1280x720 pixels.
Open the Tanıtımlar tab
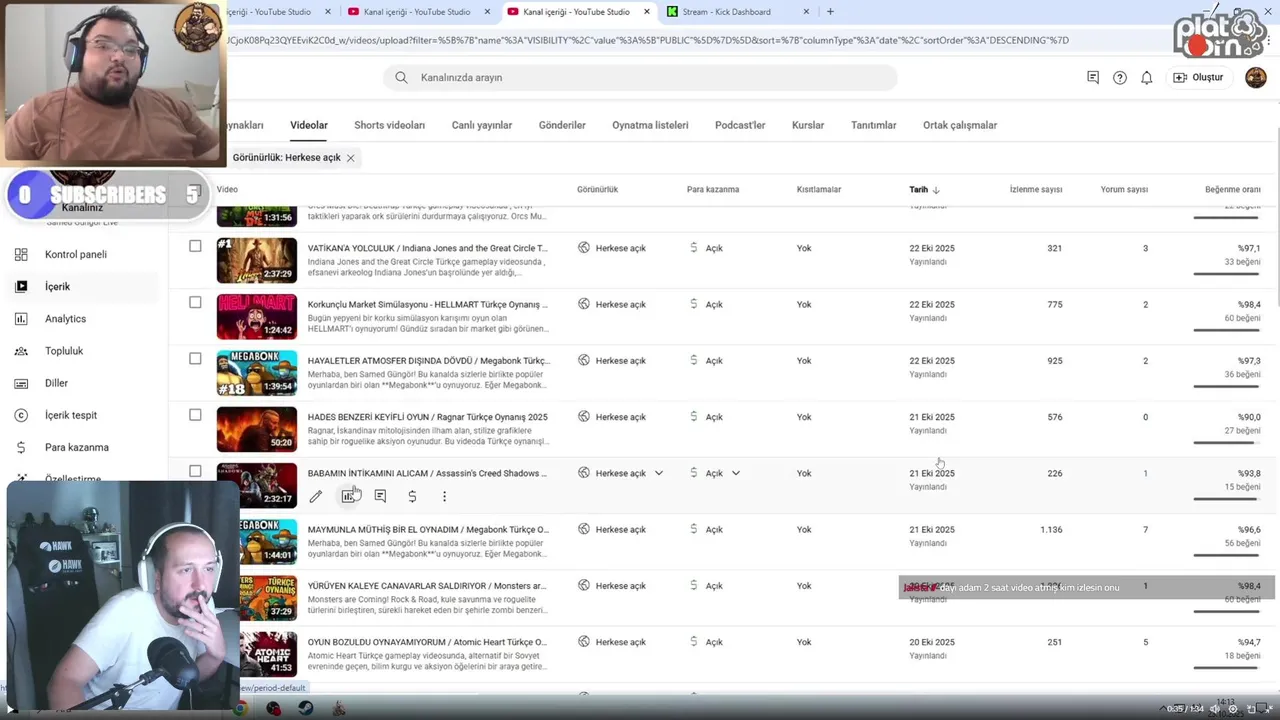click(x=874, y=125)
